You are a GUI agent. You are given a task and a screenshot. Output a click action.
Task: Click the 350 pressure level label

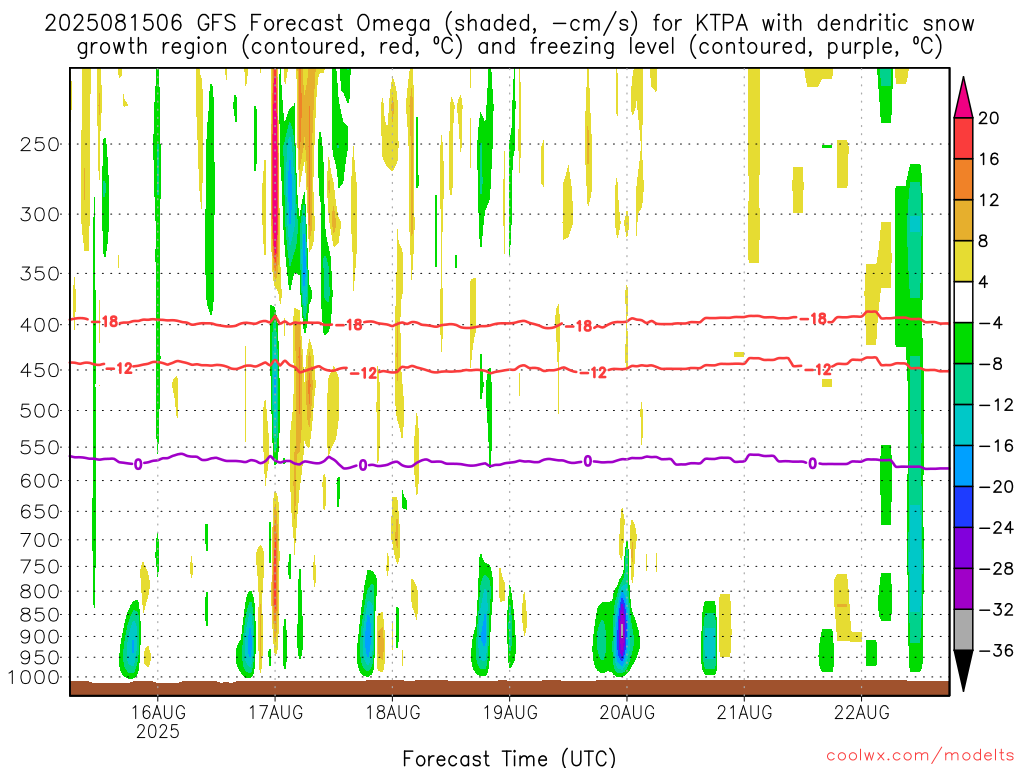(40, 274)
